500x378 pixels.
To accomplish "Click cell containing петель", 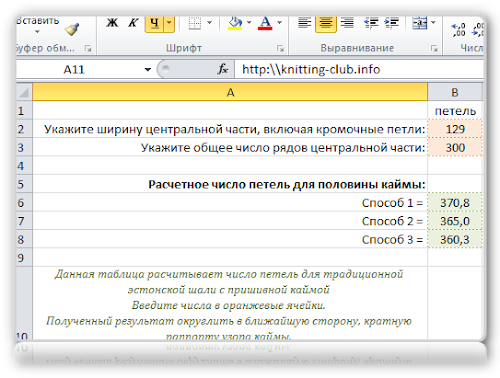I will (x=455, y=110).
